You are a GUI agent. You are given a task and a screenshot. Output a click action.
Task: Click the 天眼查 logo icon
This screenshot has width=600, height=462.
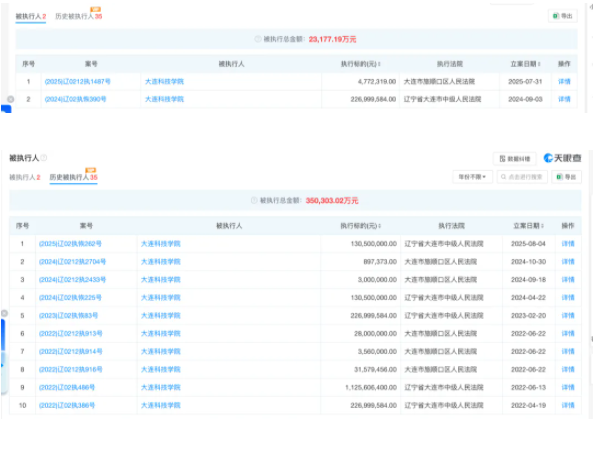point(549,158)
